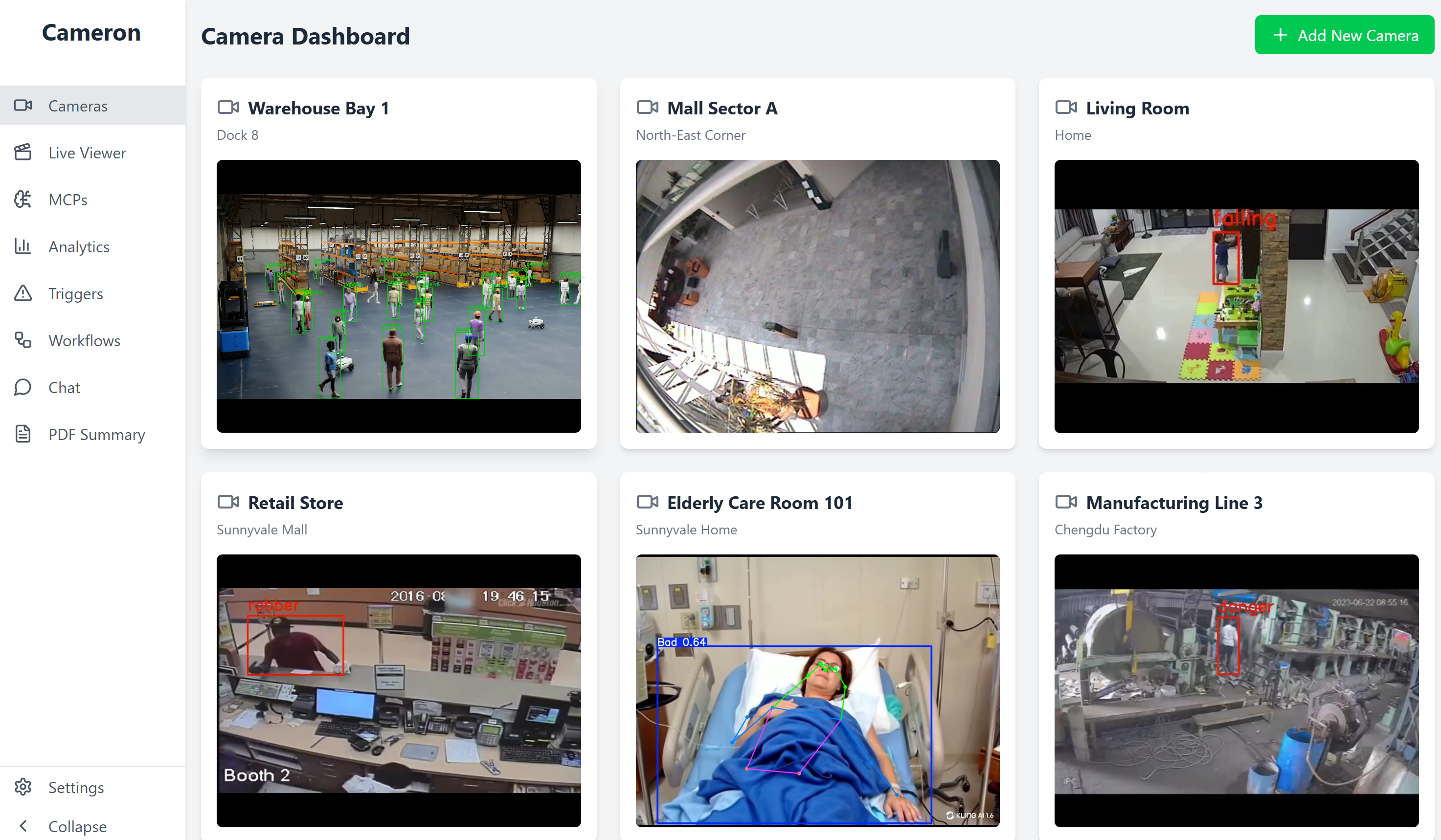Click the Settings gear icon
1441x840 pixels.
click(23, 787)
